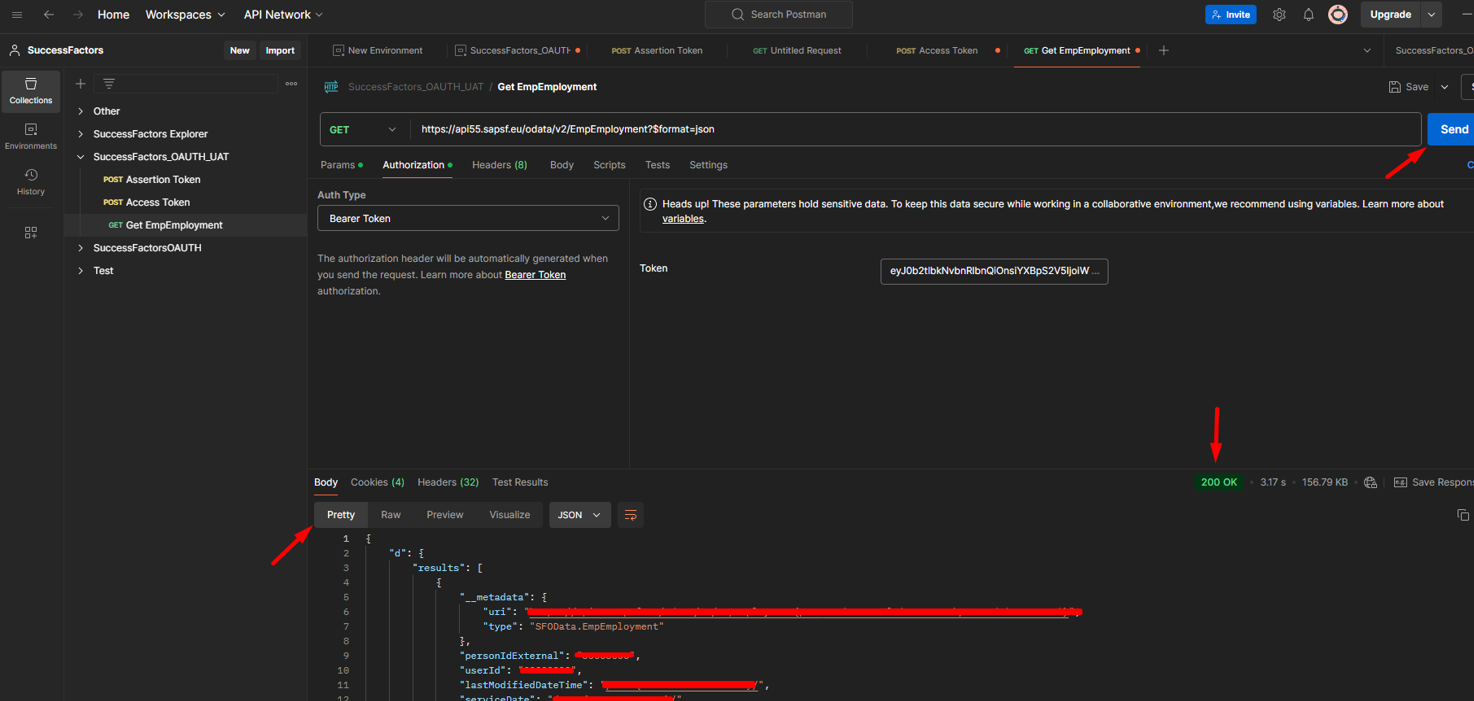This screenshot has width=1474, height=701.
Task: Switch to POST Assertion Token tab
Action: tap(657, 50)
